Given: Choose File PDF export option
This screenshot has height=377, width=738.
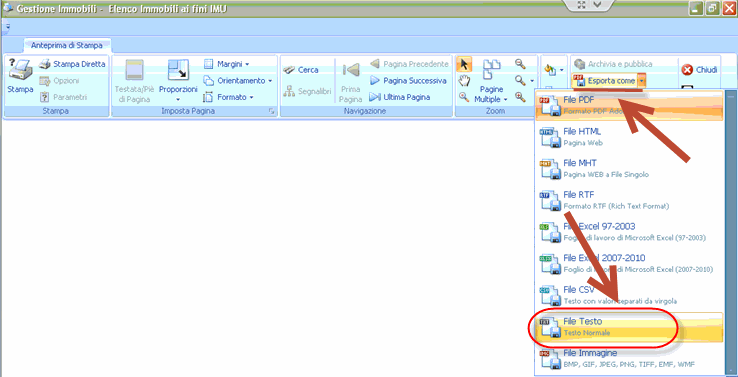Looking at the screenshot, I should click(629, 105).
